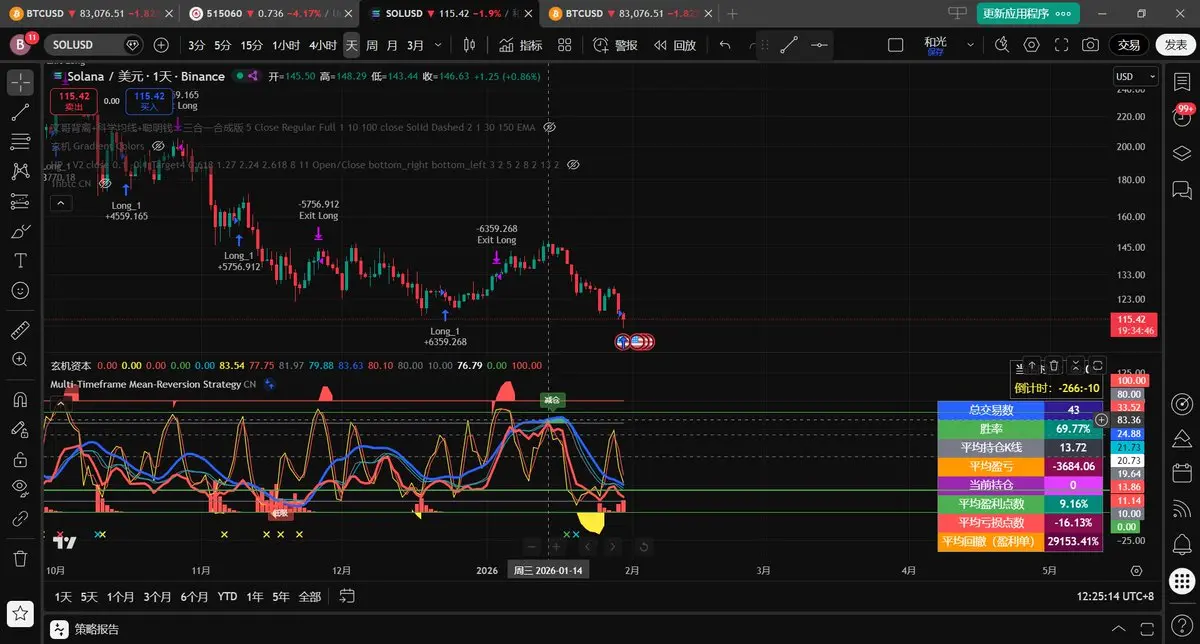Image resolution: width=1200 pixels, height=644 pixels.
Task: Open the chat panel in right sidebar
Action: (x=1182, y=188)
